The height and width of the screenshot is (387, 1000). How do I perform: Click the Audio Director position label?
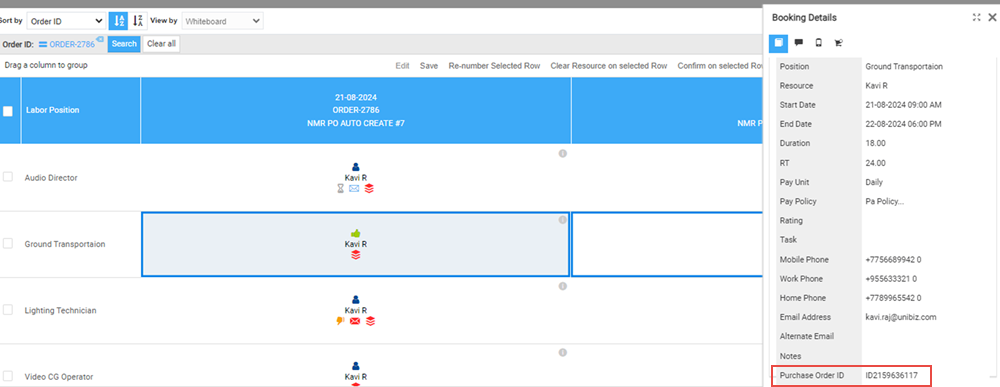pos(51,178)
